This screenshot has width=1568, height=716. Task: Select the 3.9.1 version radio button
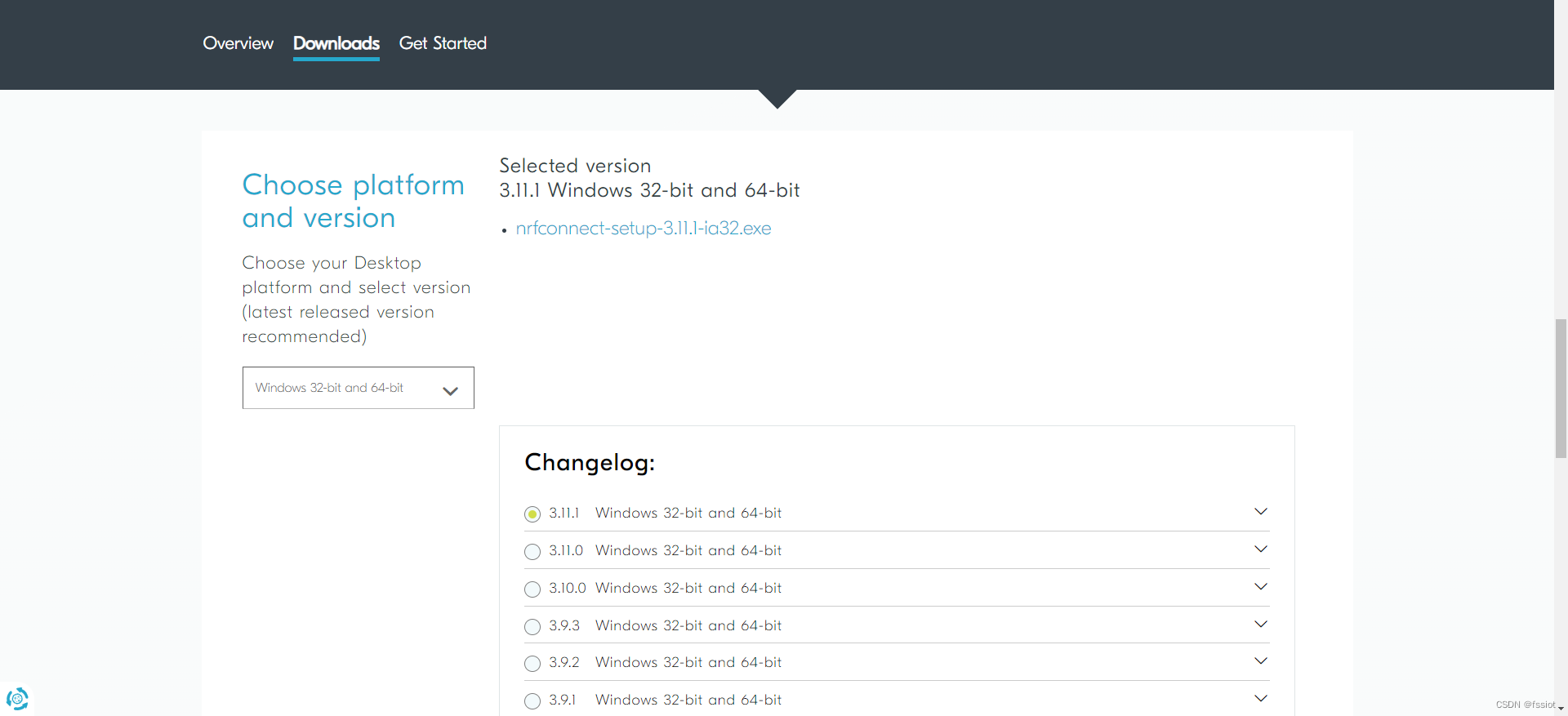coord(532,700)
